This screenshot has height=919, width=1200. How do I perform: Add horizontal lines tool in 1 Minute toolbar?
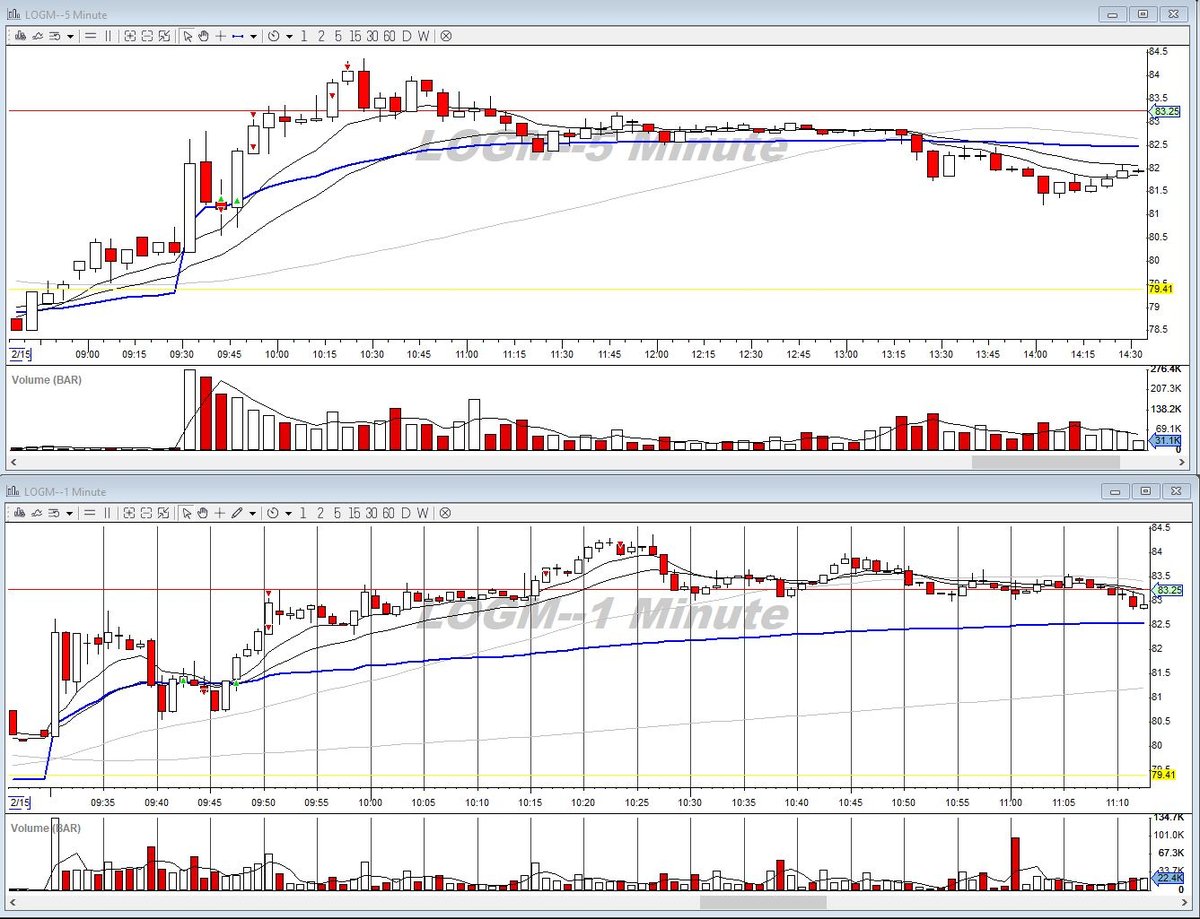click(x=90, y=512)
